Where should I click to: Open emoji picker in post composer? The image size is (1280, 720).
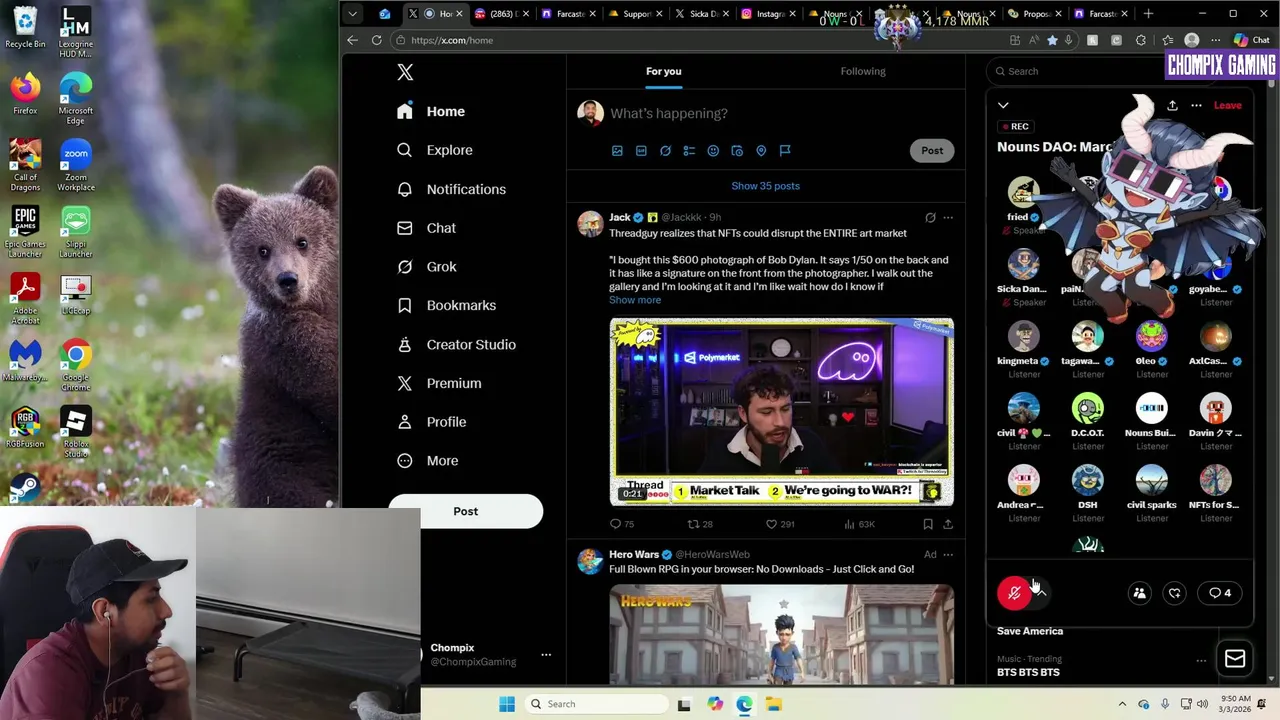point(713,151)
